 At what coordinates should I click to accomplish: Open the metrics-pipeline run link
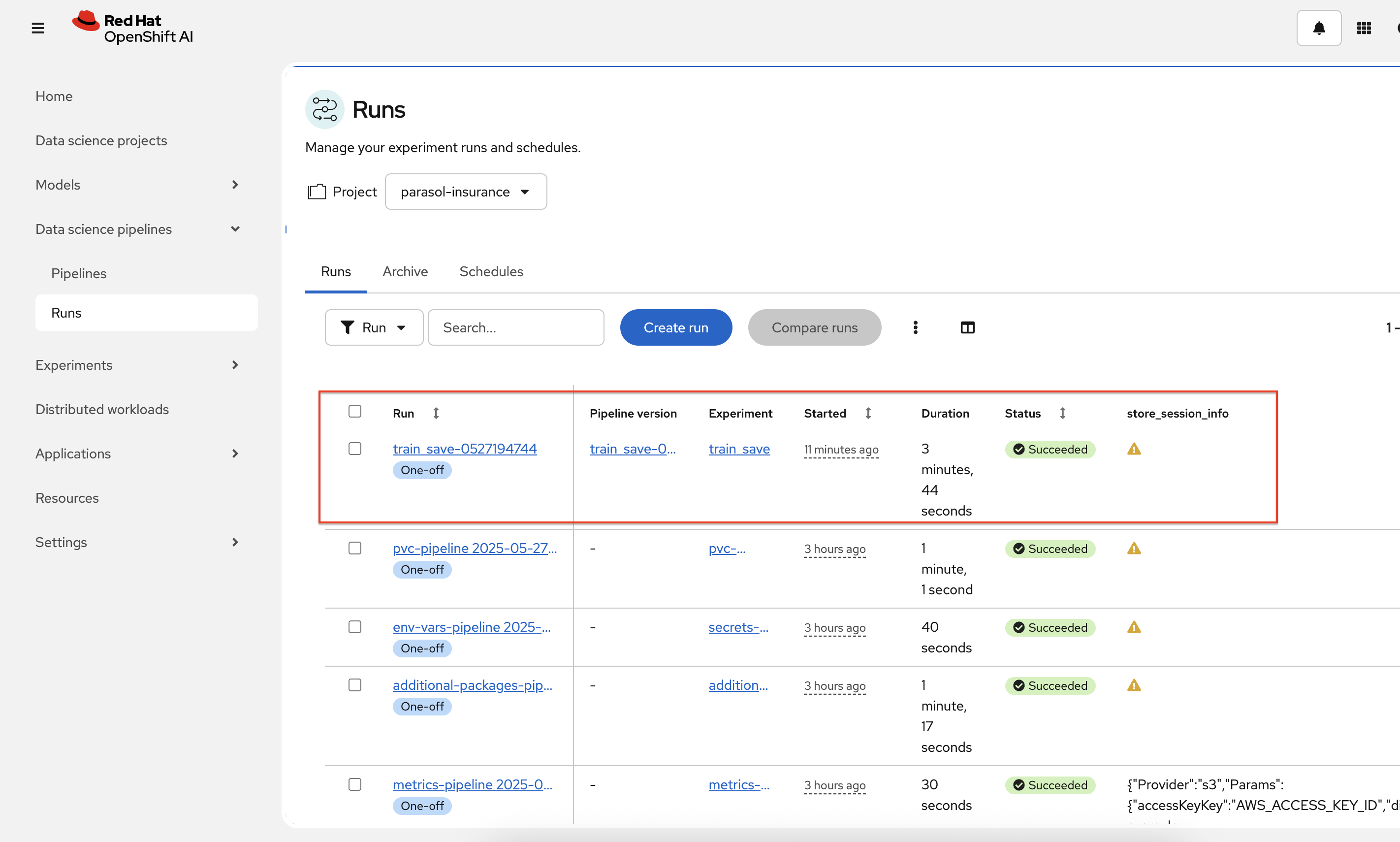click(x=473, y=785)
